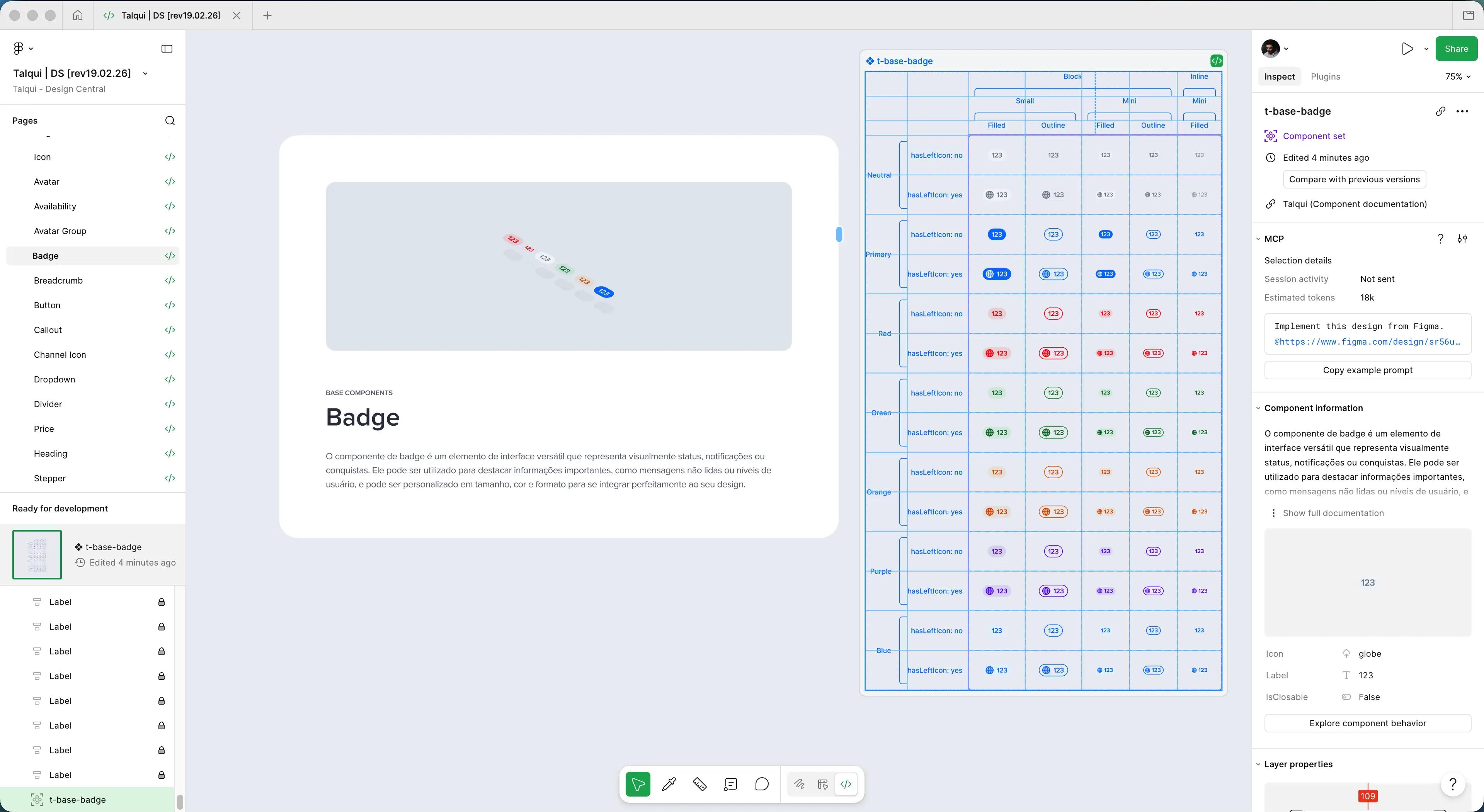Viewport: 1484px width, 812px height.
Task: Open the zoom 75% dropdown
Action: click(1457, 76)
